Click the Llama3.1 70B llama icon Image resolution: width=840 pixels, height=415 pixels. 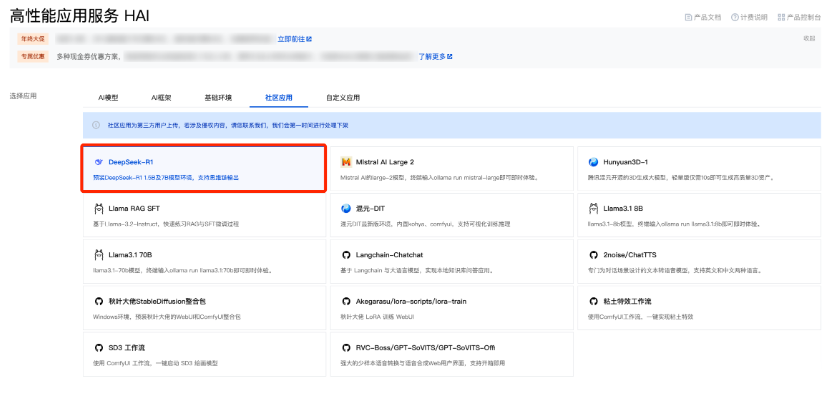pyautogui.click(x=98, y=254)
